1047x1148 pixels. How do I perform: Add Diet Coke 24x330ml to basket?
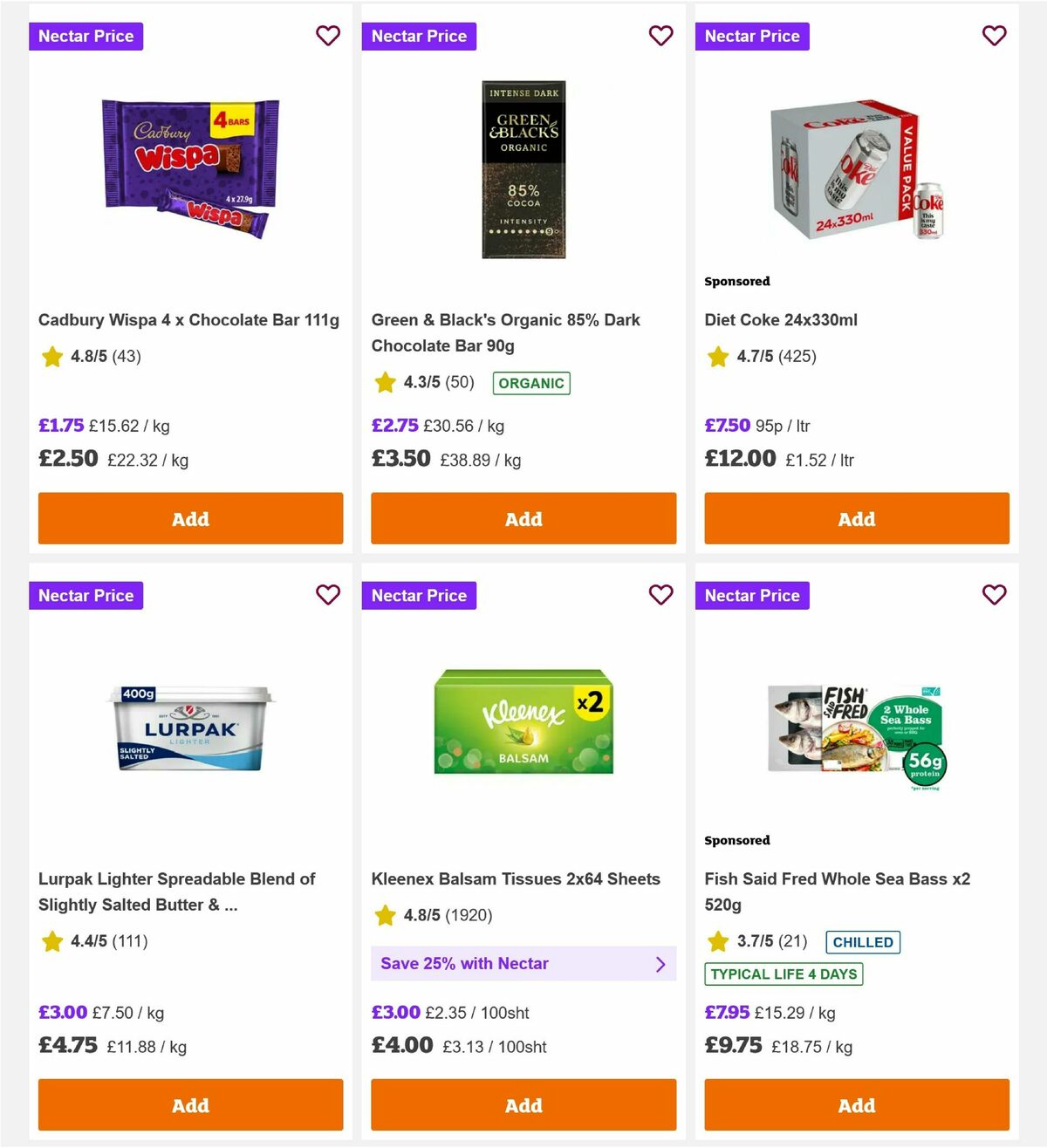pos(856,518)
